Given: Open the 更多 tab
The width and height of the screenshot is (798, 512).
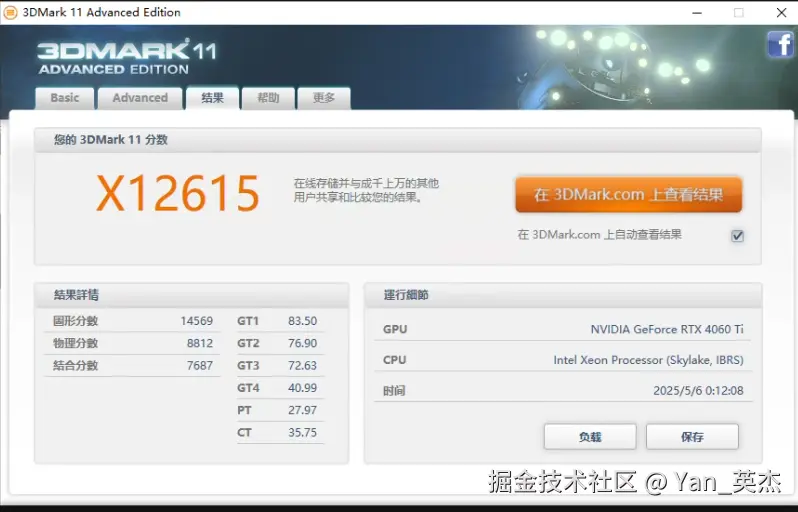Looking at the screenshot, I should point(324,98).
